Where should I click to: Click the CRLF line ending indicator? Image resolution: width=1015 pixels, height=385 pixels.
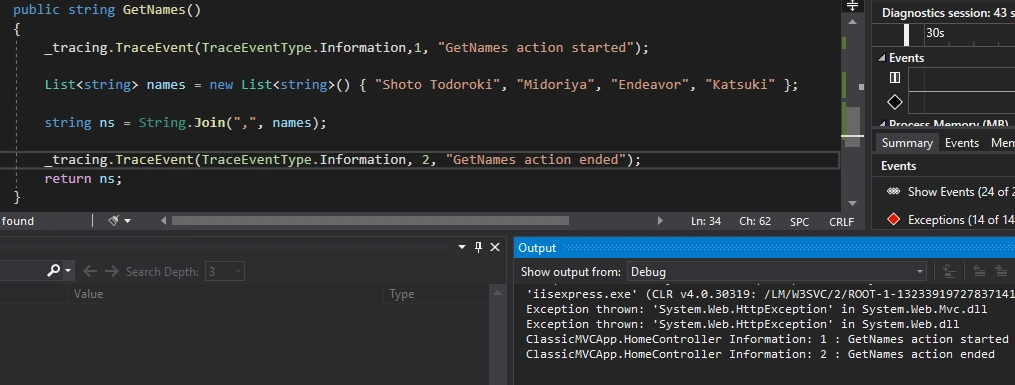coord(842,221)
